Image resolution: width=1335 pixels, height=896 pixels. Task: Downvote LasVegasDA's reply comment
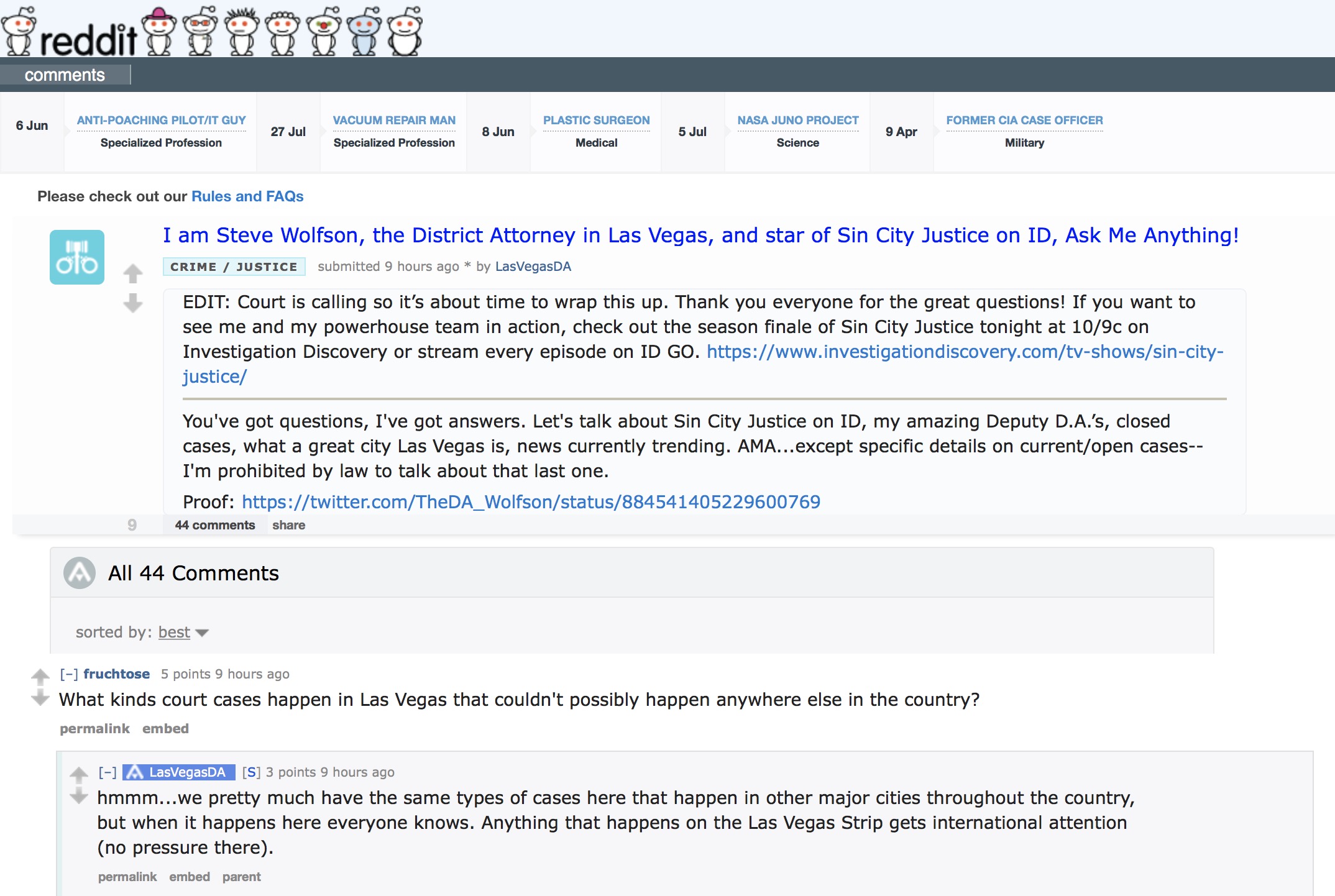(x=79, y=796)
